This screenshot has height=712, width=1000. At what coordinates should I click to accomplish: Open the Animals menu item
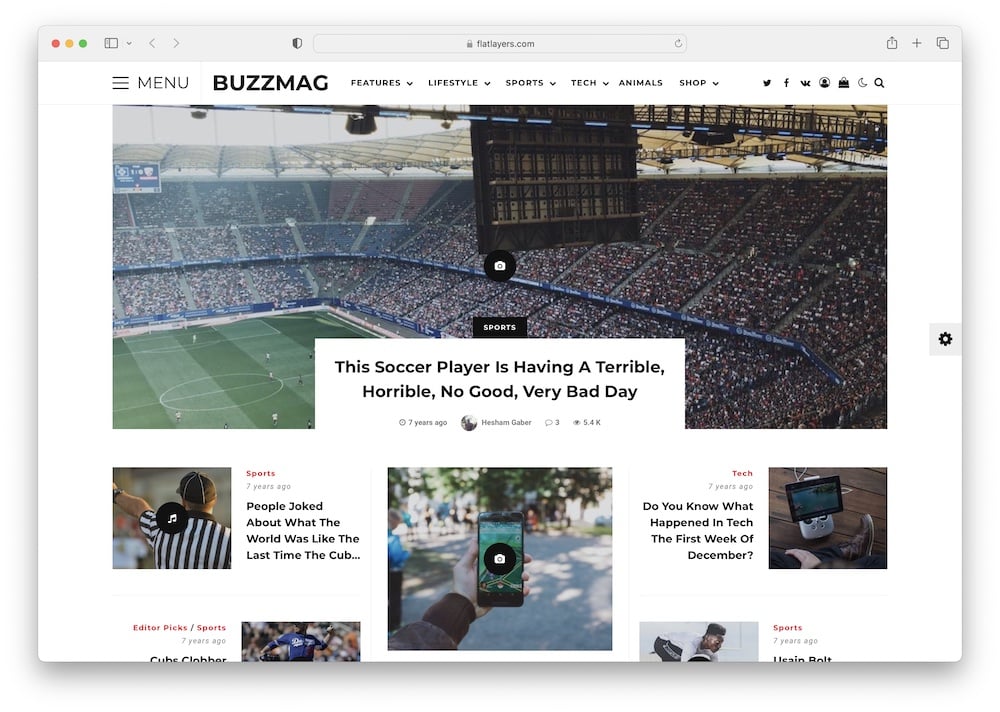[x=640, y=83]
